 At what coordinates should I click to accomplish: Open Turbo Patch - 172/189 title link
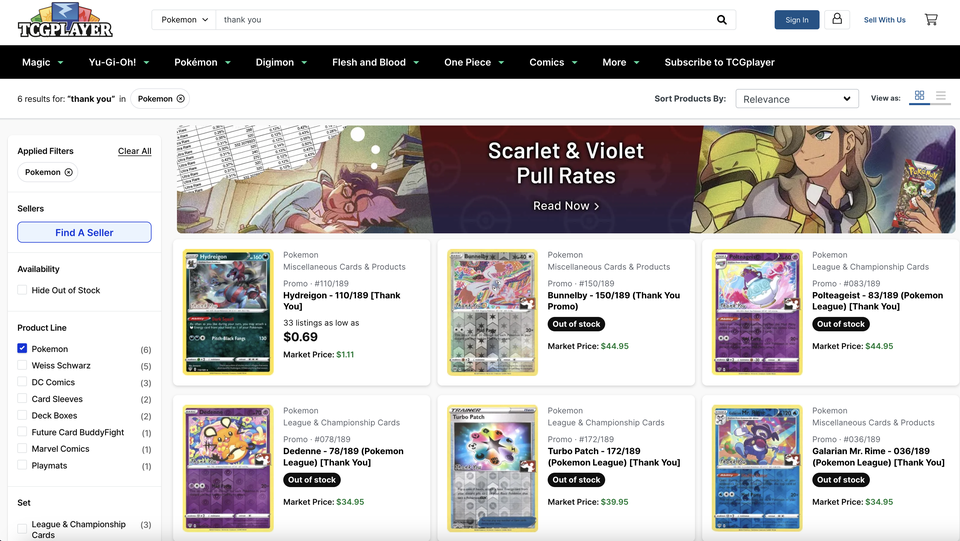613,457
